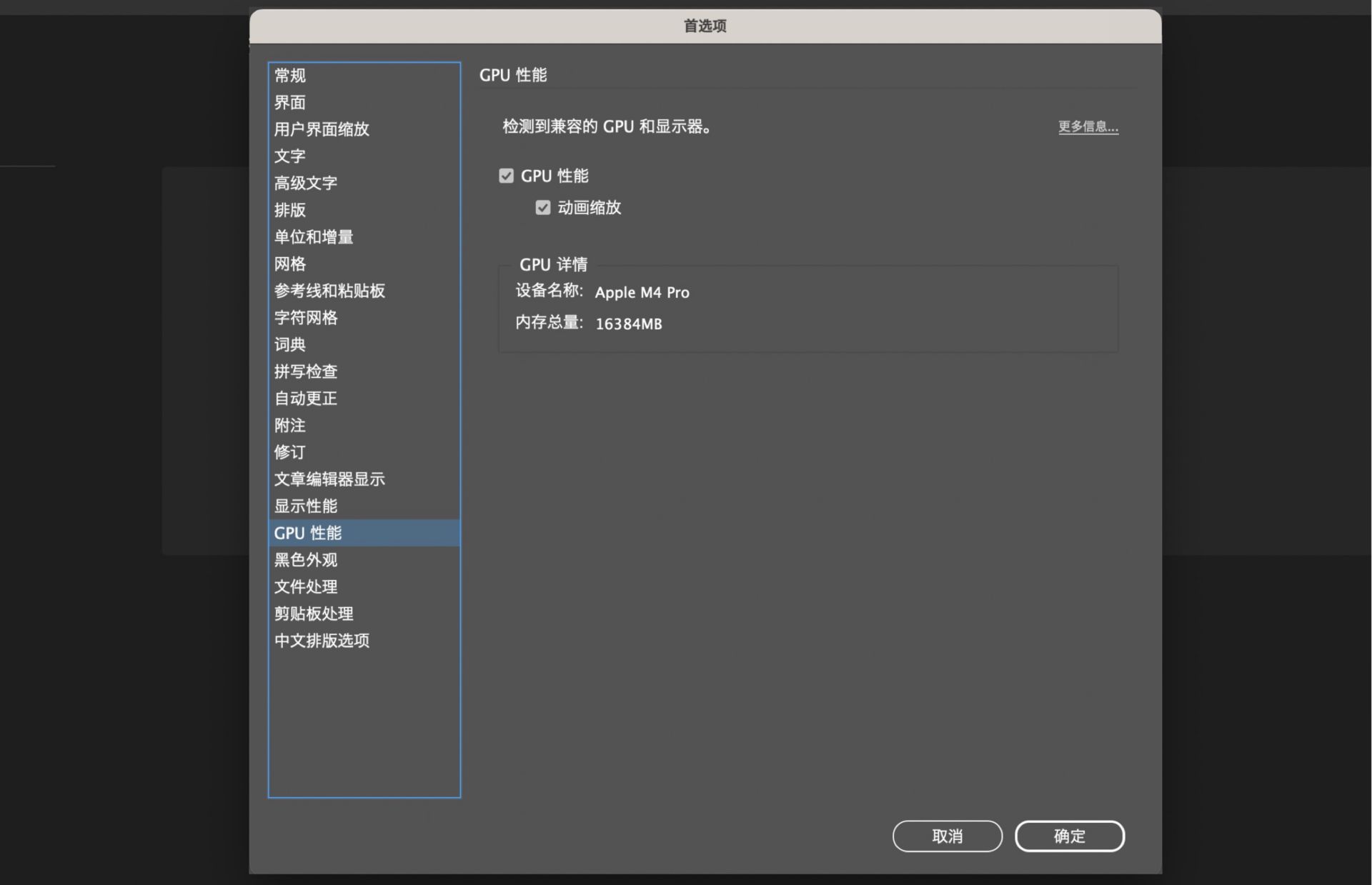Open the 界面 settings page

point(290,102)
